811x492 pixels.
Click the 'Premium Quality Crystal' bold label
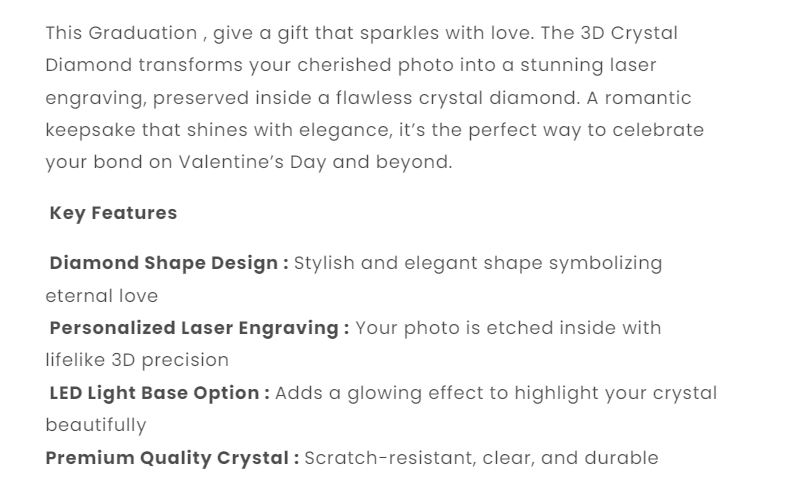point(172,458)
